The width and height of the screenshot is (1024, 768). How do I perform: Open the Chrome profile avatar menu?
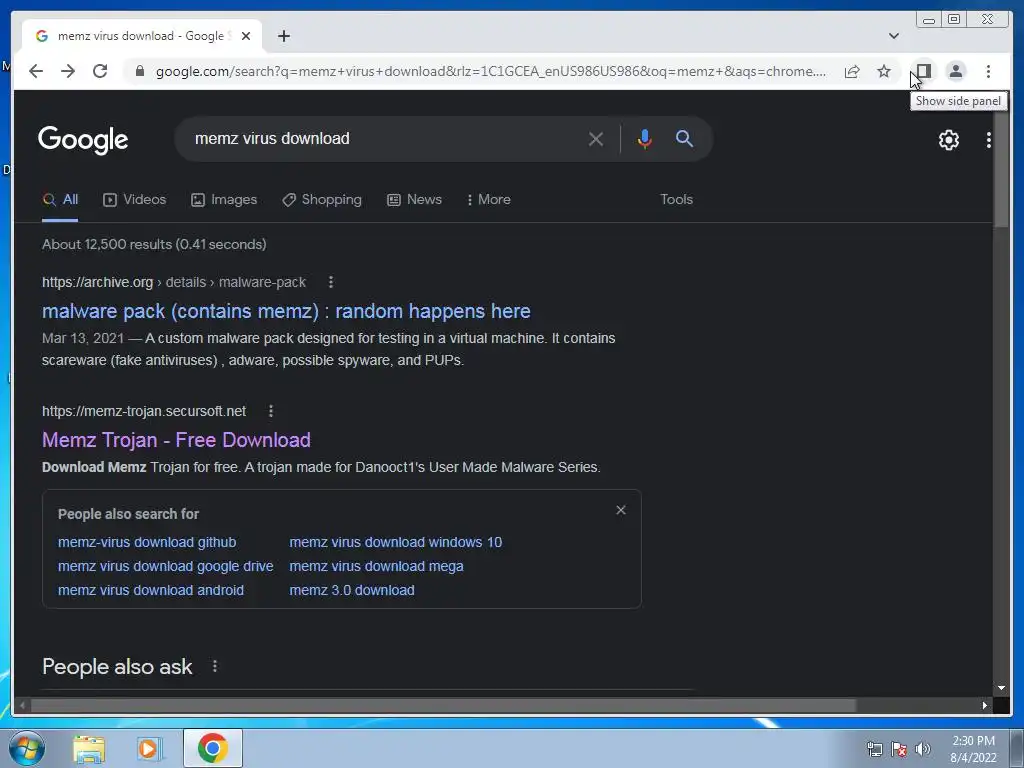click(x=955, y=71)
